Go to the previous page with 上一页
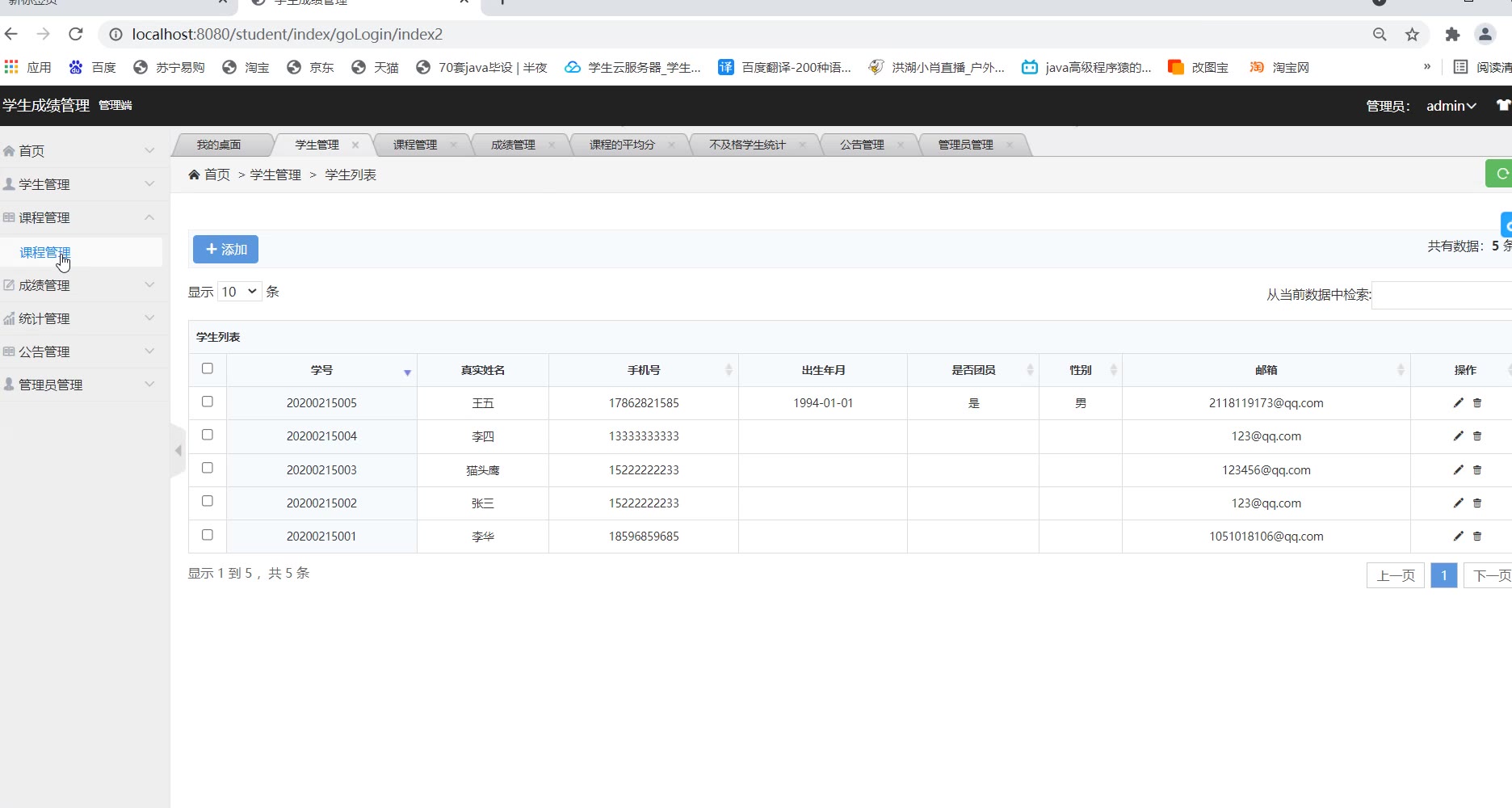 (1395, 575)
